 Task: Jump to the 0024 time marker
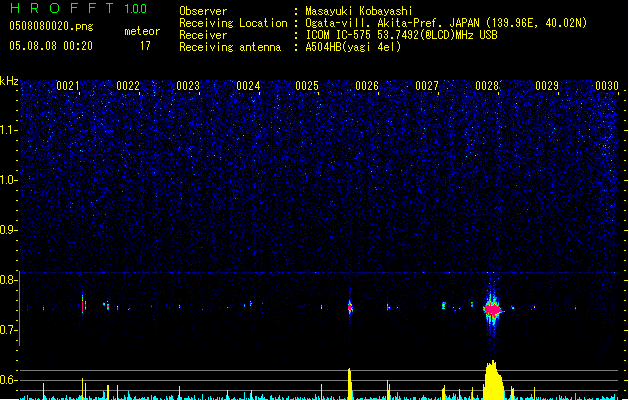pyautogui.click(x=248, y=87)
